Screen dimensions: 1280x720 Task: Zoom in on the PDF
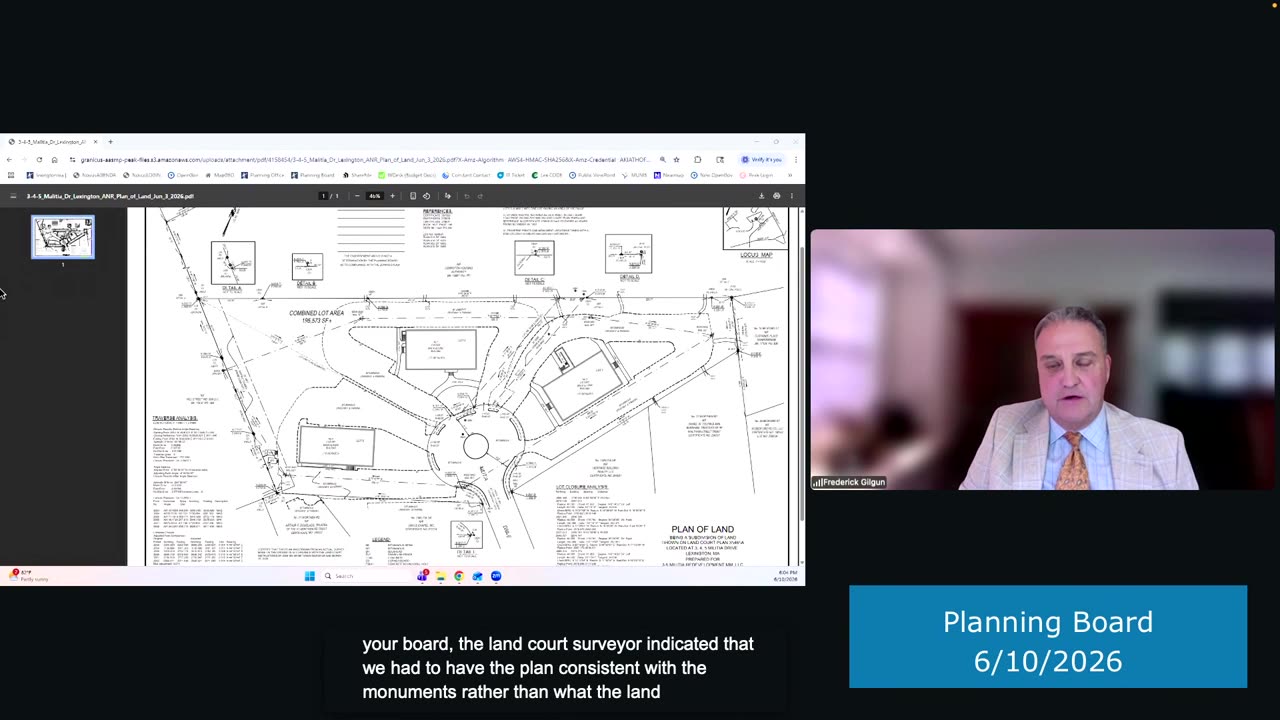[392, 196]
